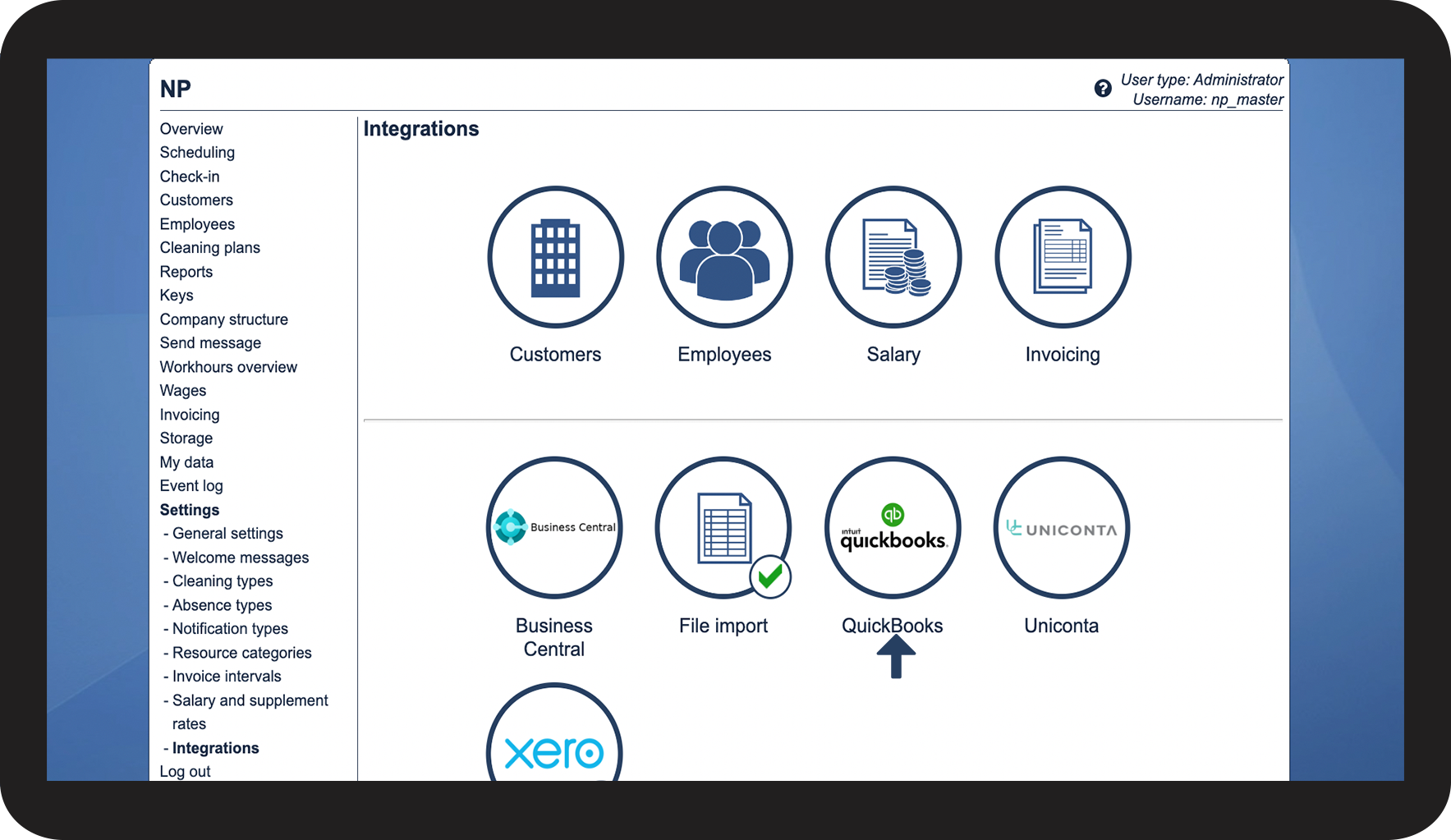Open General settings submenu item
The image size is (1451, 840).
point(227,534)
